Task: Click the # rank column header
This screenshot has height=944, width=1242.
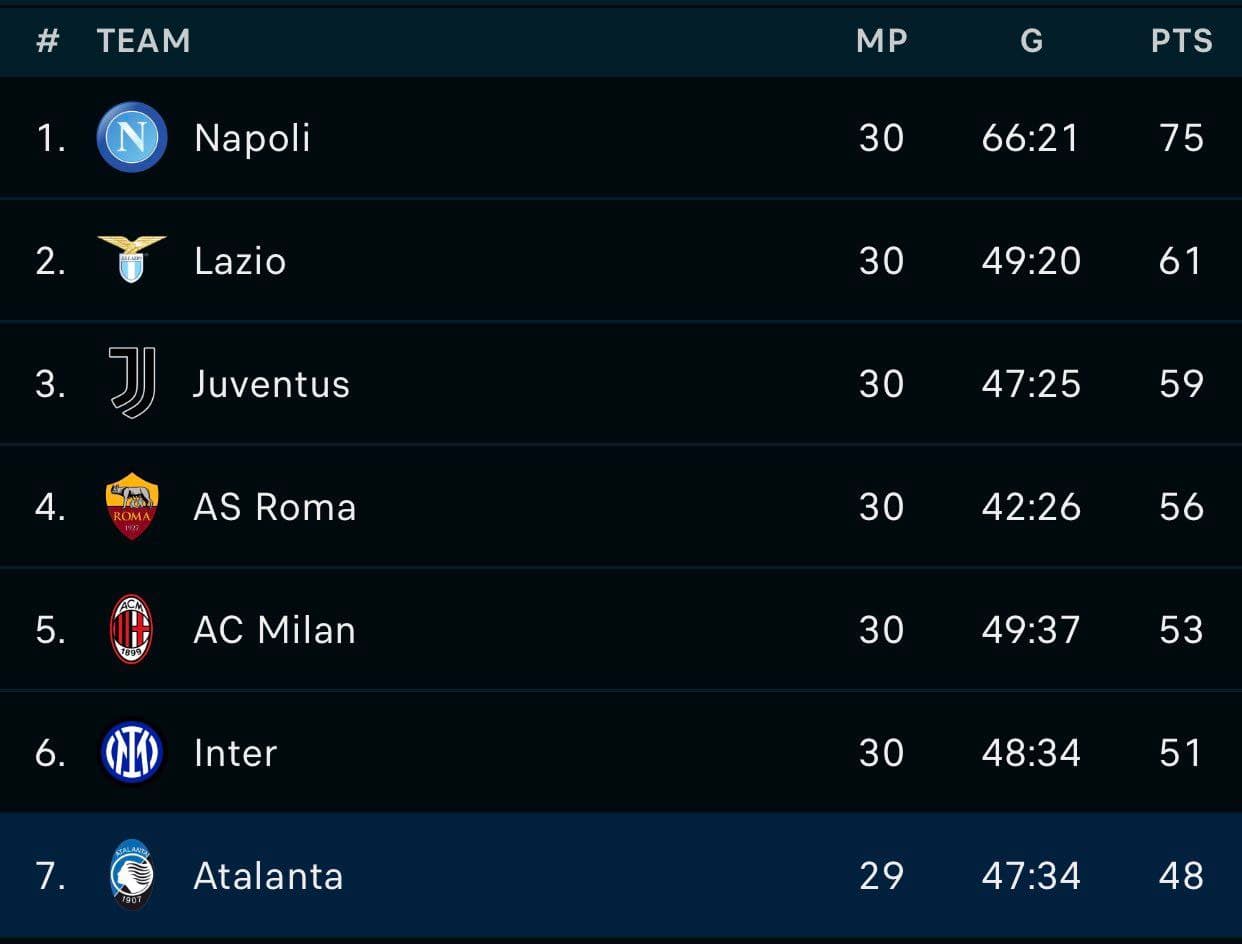Action: point(47,41)
